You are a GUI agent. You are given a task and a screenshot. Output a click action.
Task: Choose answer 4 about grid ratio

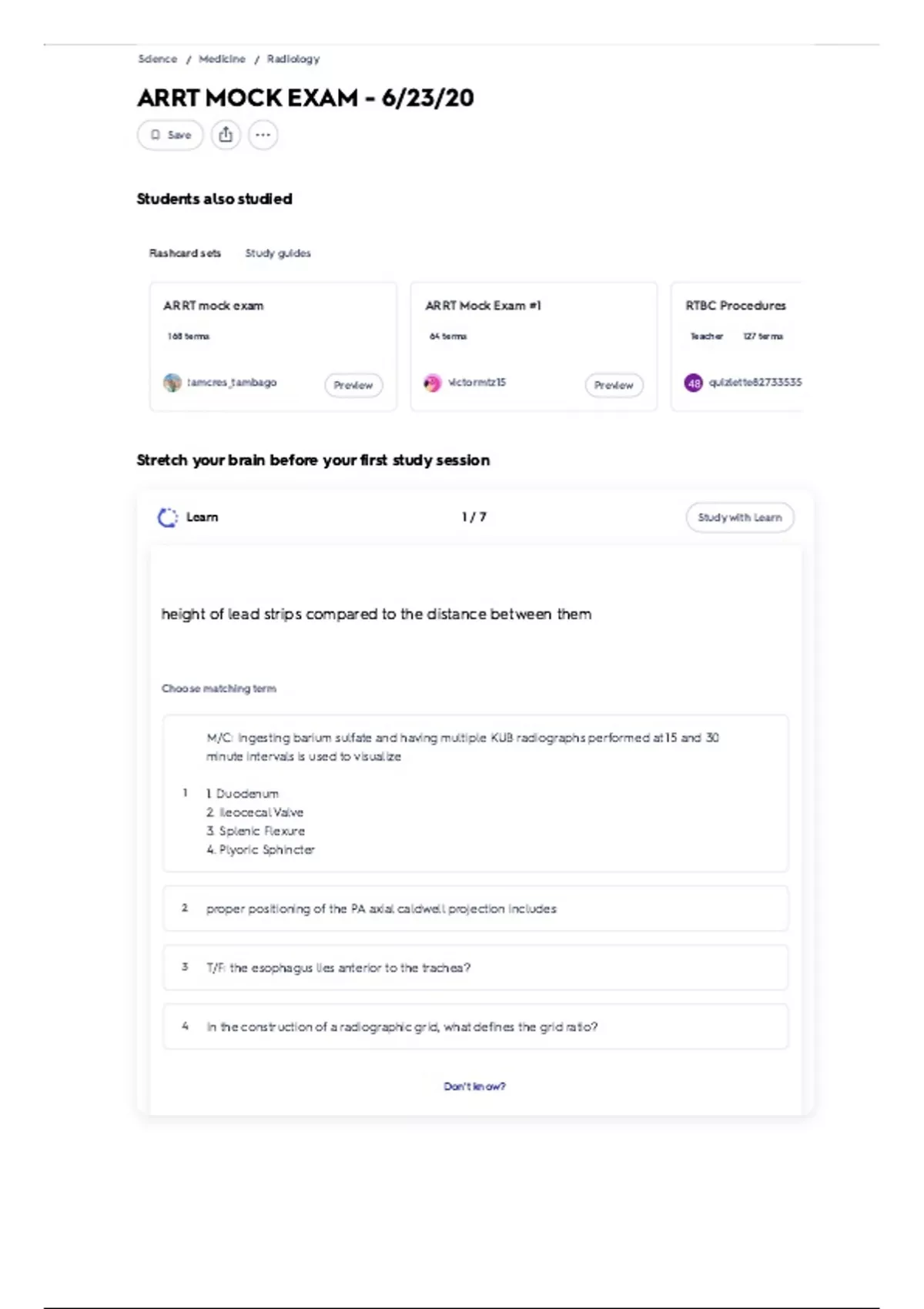pyautogui.click(x=475, y=1026)
